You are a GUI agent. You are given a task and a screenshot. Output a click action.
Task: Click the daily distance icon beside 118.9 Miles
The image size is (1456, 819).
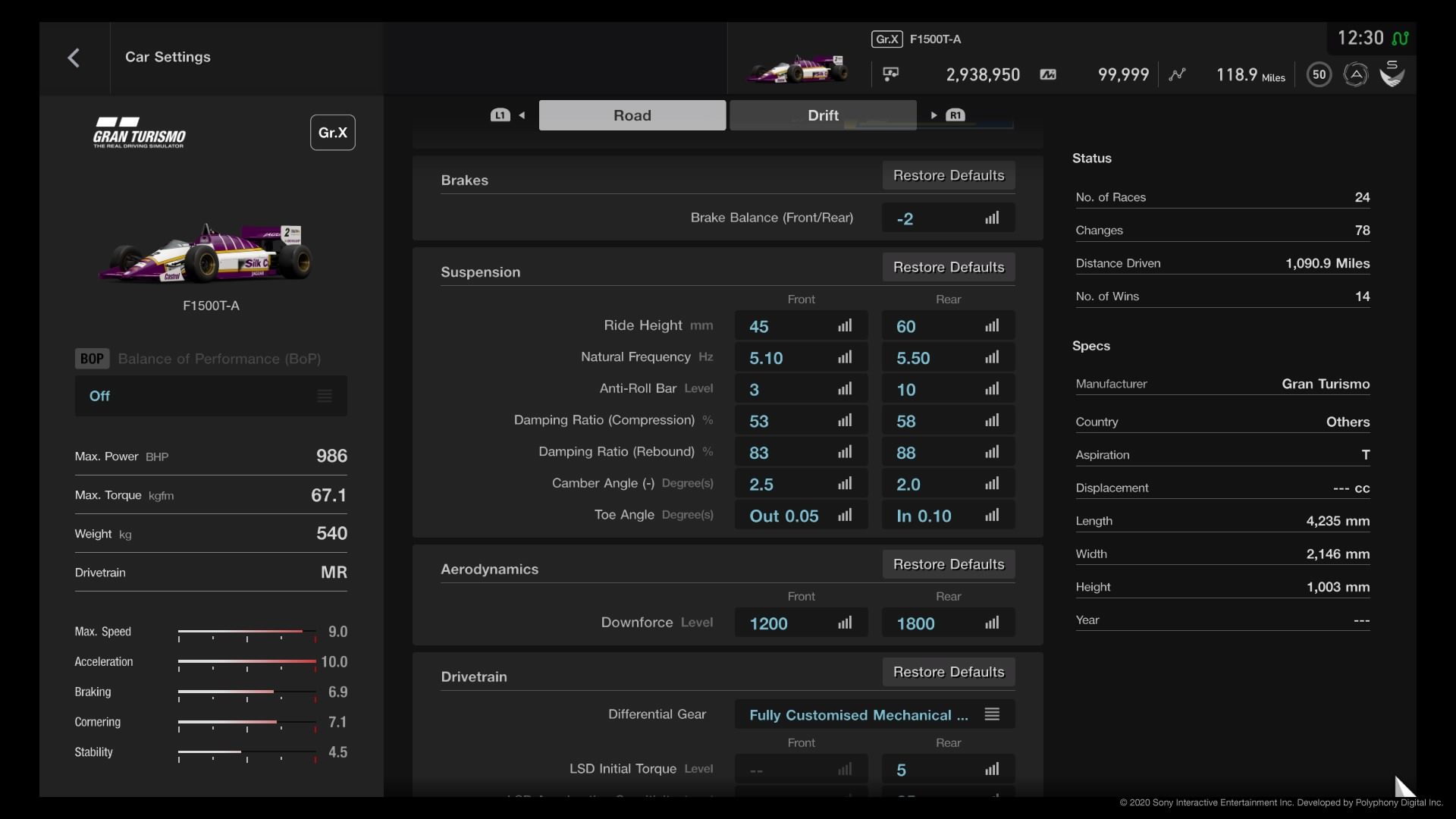click(1177, 74)
